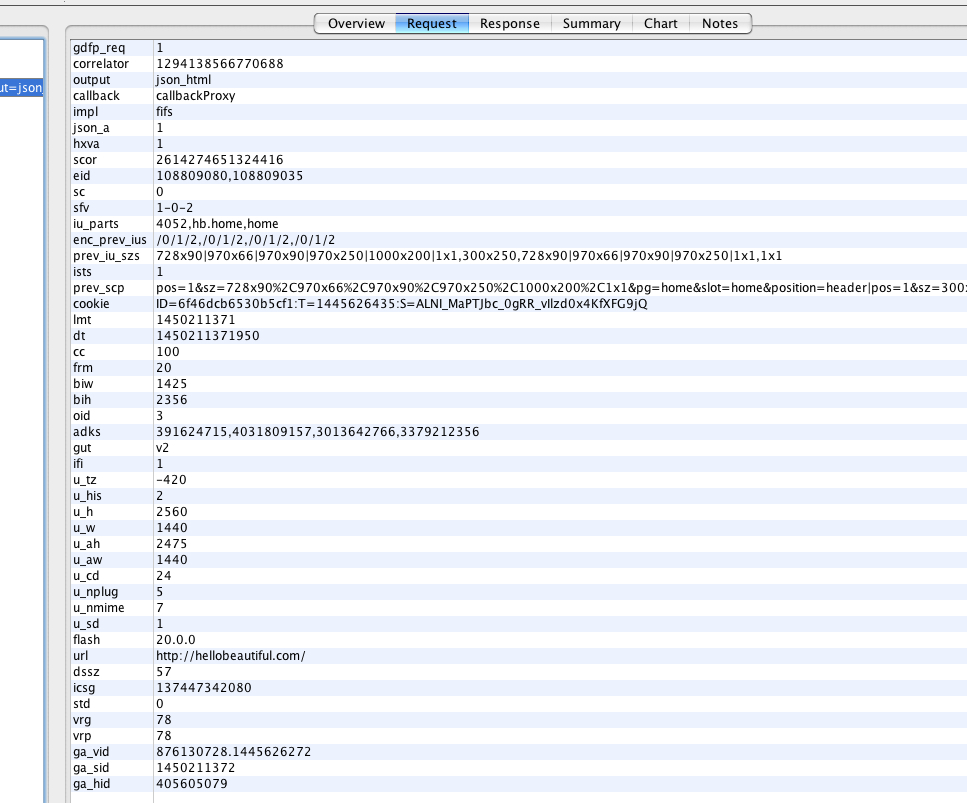Select the 'oid' parameter name
Image resolution: width=967 pixels, height=803 pixels.
click(x=81, y=416)
